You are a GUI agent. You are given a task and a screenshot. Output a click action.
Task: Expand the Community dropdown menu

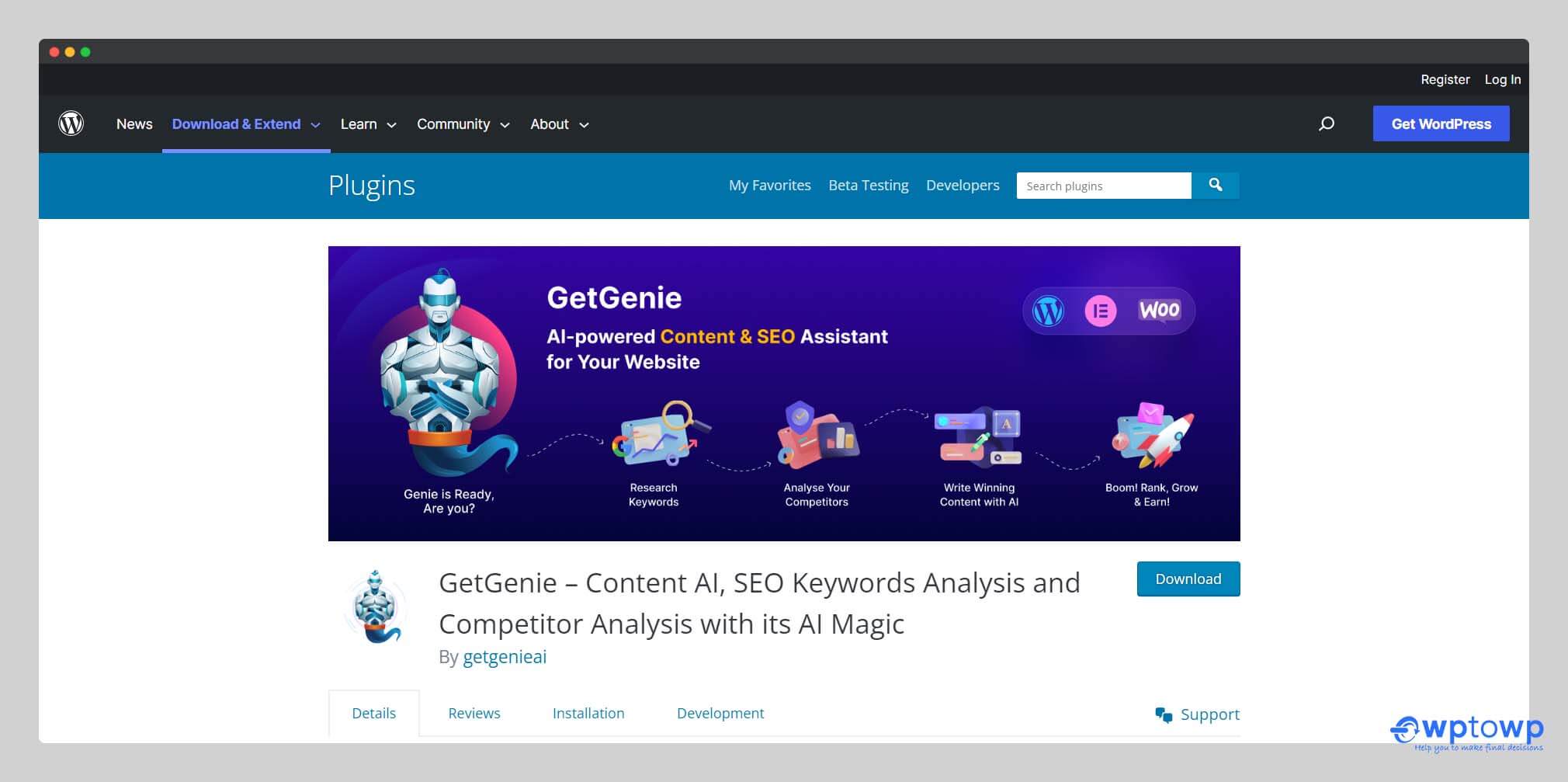(453, 123)
